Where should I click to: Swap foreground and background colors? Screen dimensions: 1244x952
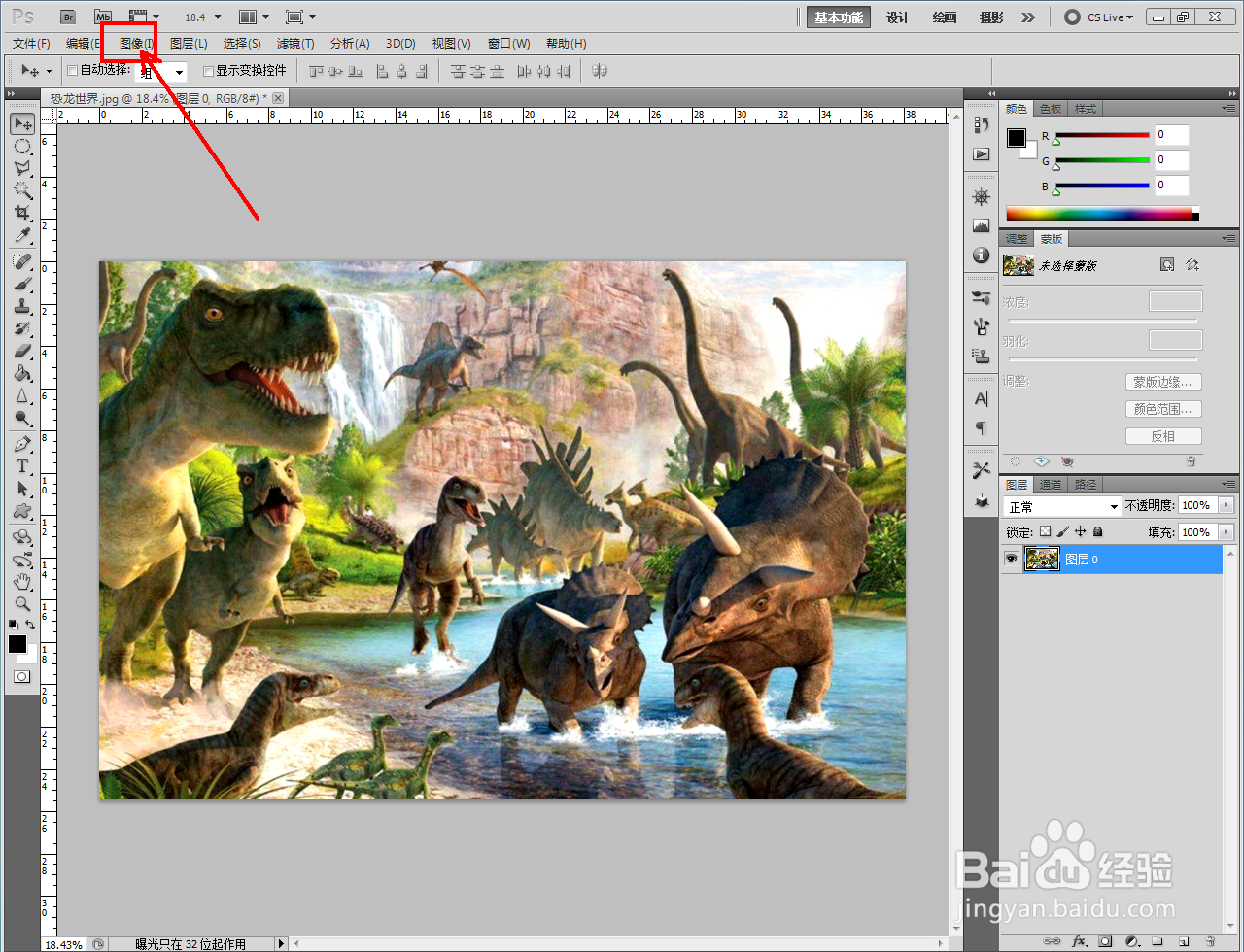point(31,625)
